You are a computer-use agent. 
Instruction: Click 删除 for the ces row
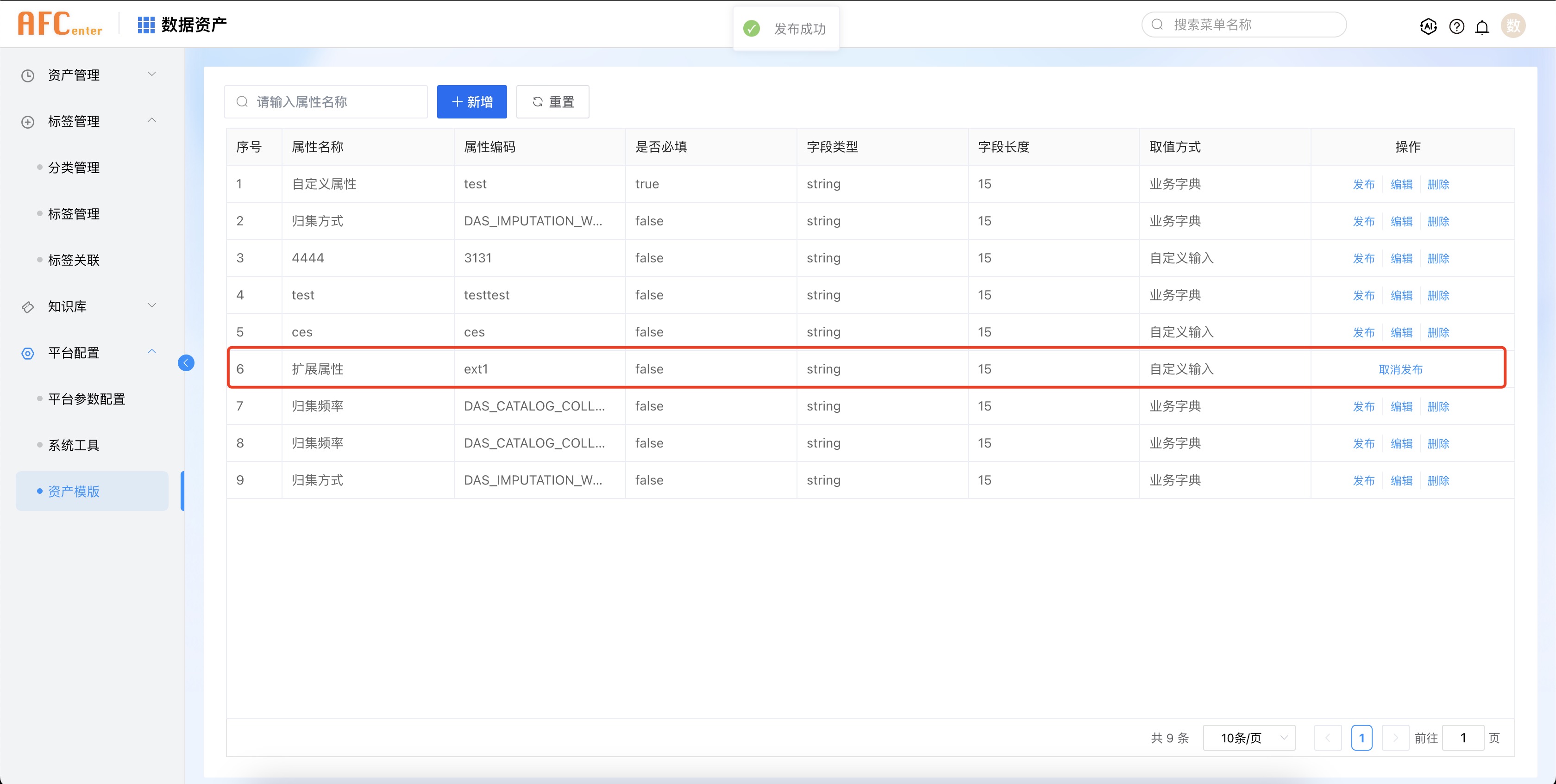click(x=1438, y=333)
